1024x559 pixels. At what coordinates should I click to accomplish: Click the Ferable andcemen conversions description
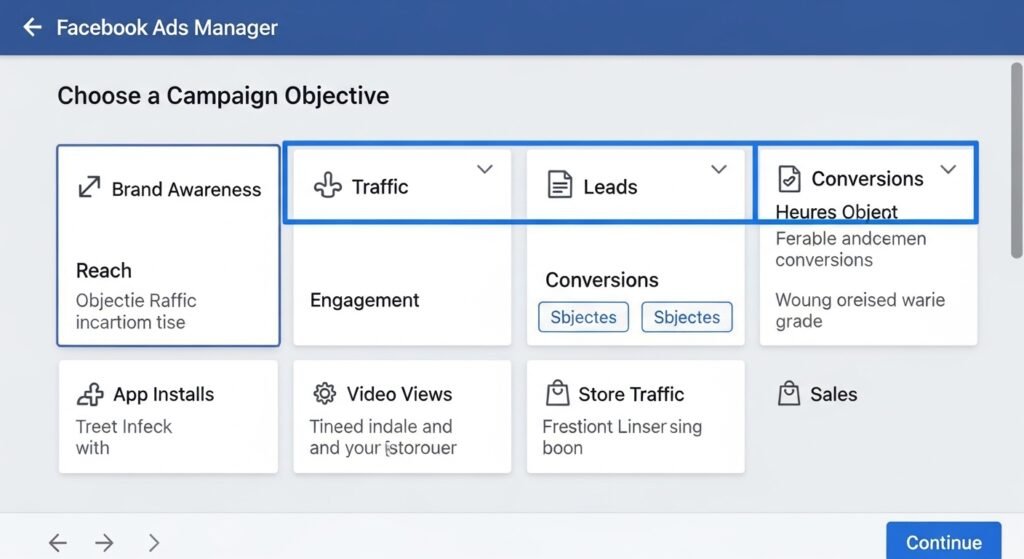(850, 249)
